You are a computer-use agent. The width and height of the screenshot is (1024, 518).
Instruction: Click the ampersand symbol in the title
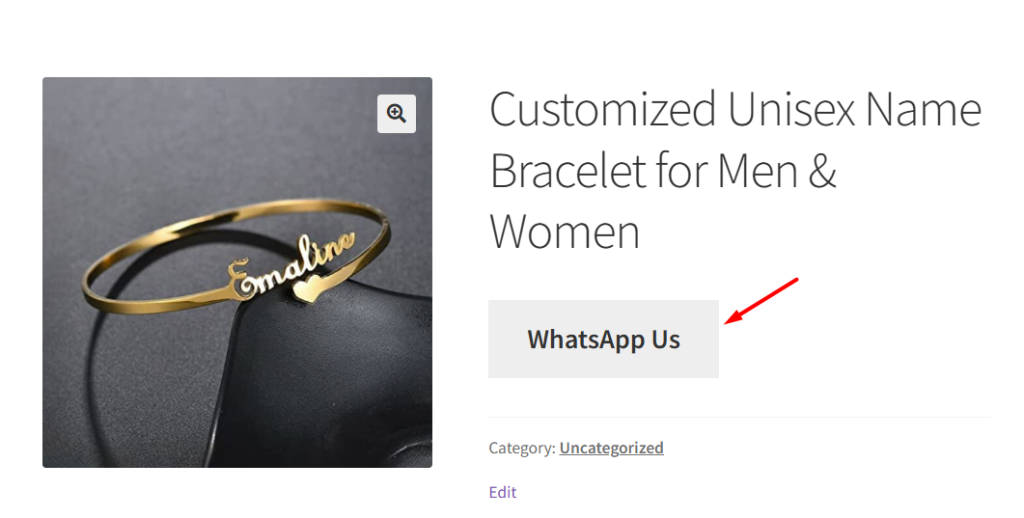[821, 171]
